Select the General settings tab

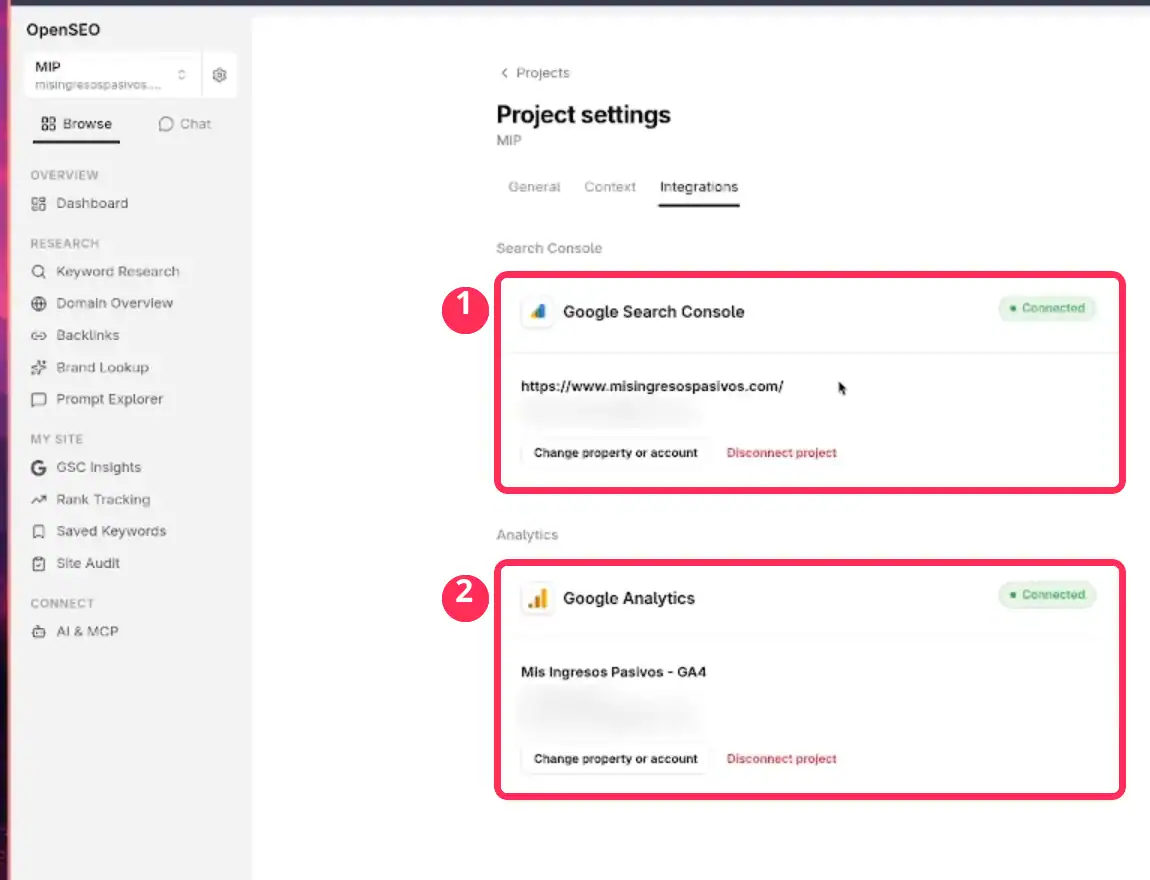[534, 187]
